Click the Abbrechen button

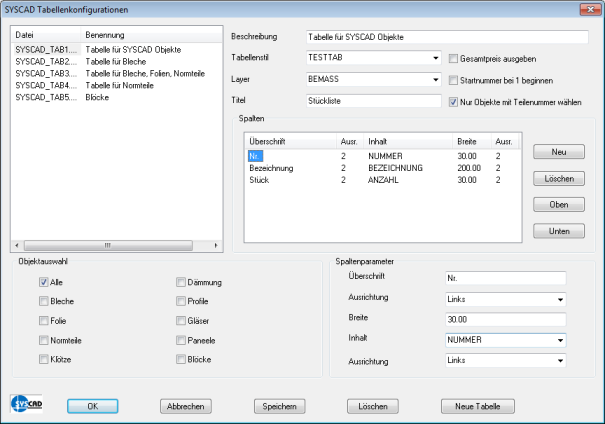pos(184,406)
